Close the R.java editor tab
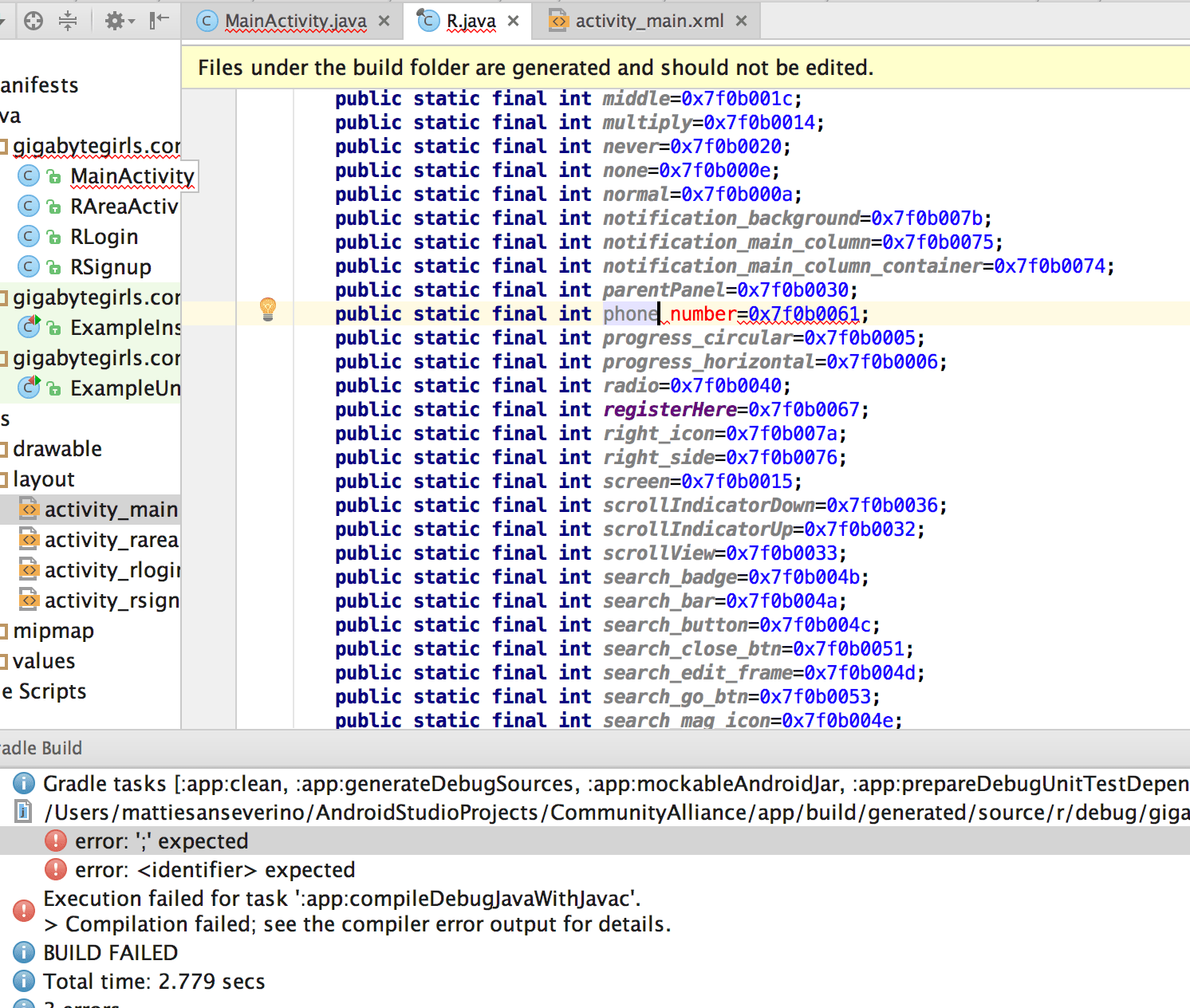Screen dimensions: 1190x1008 pos(513,21)
